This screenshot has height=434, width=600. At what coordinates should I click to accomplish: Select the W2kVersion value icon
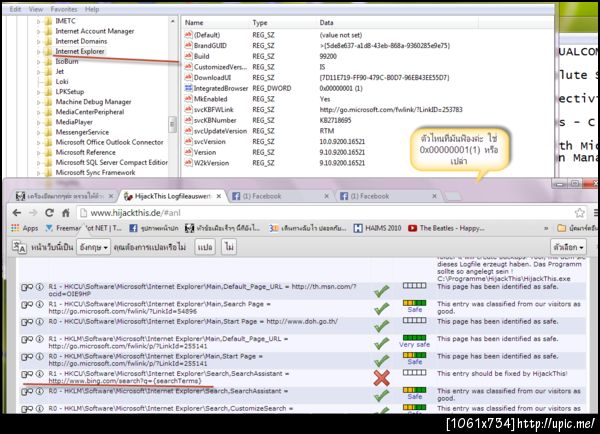point(188,163)
